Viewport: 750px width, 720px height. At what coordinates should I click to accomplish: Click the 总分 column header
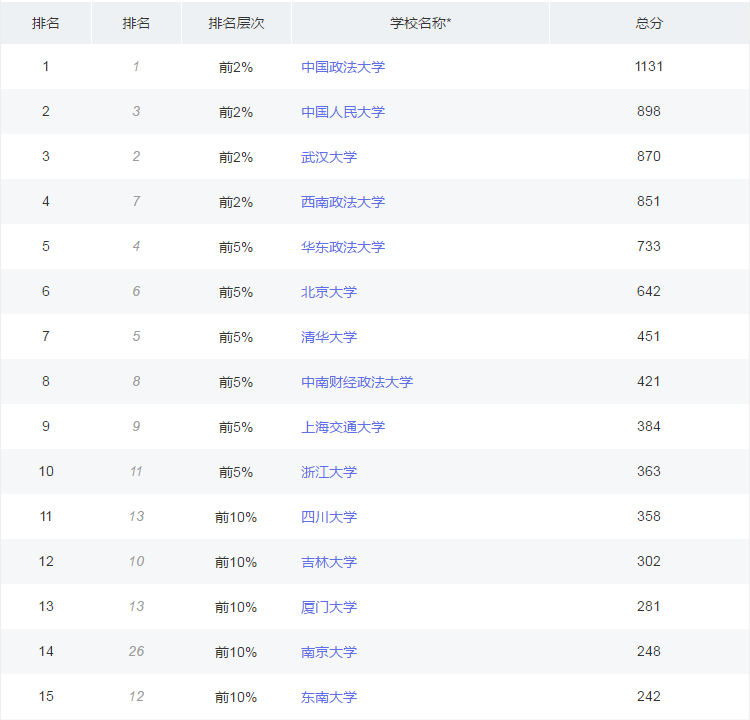coord(649,23)
